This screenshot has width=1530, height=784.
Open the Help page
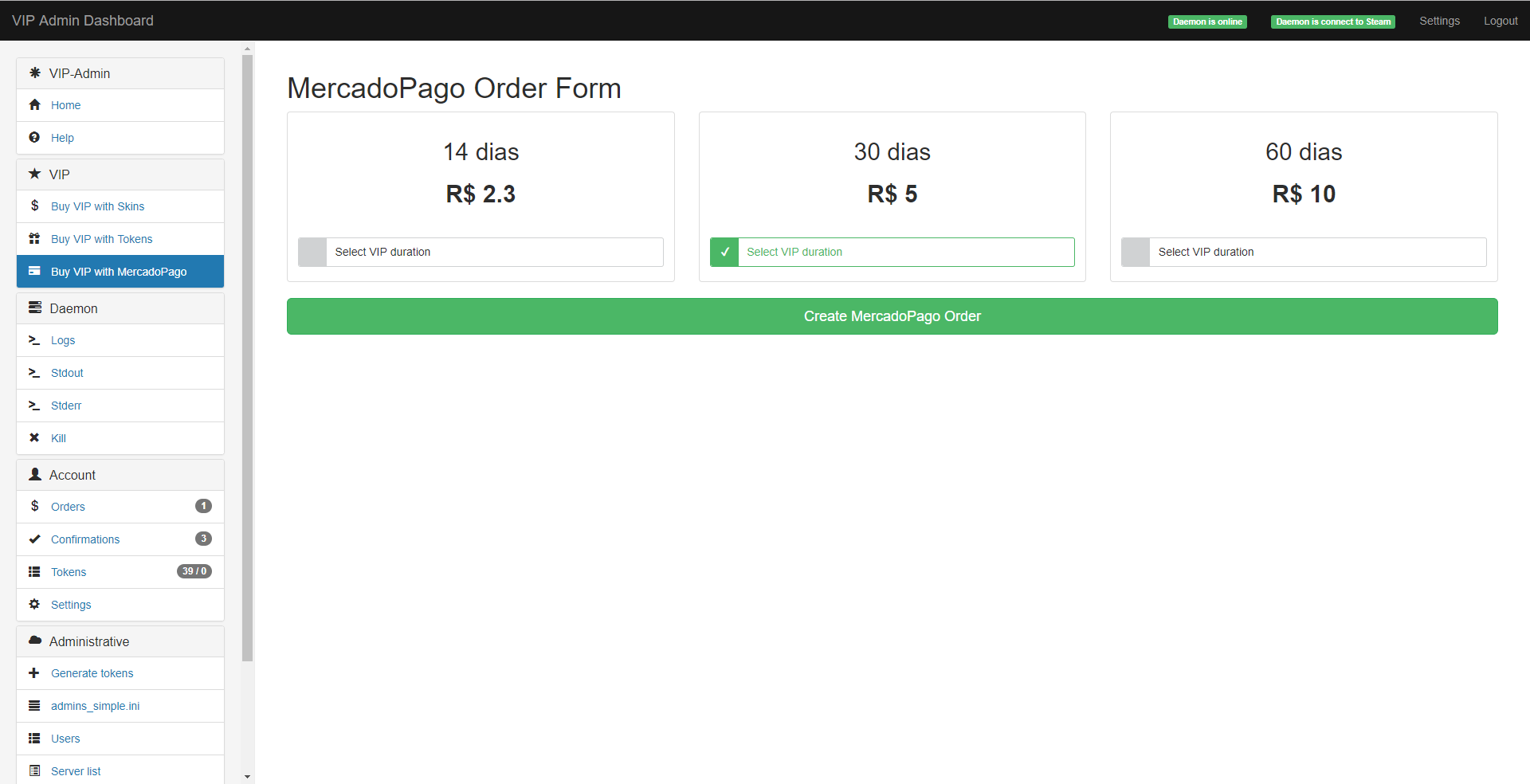pos(120,138)
